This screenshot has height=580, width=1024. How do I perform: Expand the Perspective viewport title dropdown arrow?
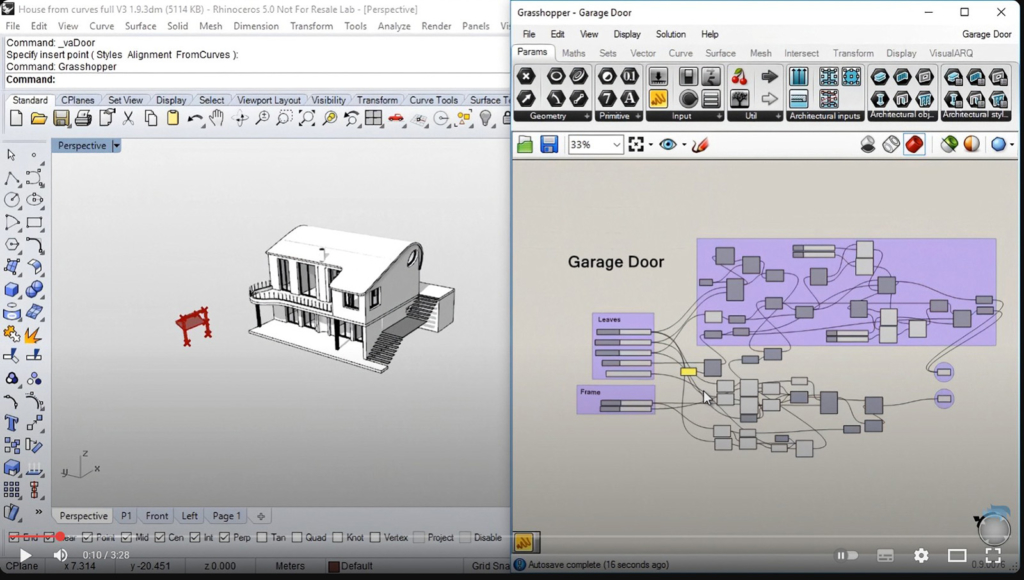tap(116, 146)
